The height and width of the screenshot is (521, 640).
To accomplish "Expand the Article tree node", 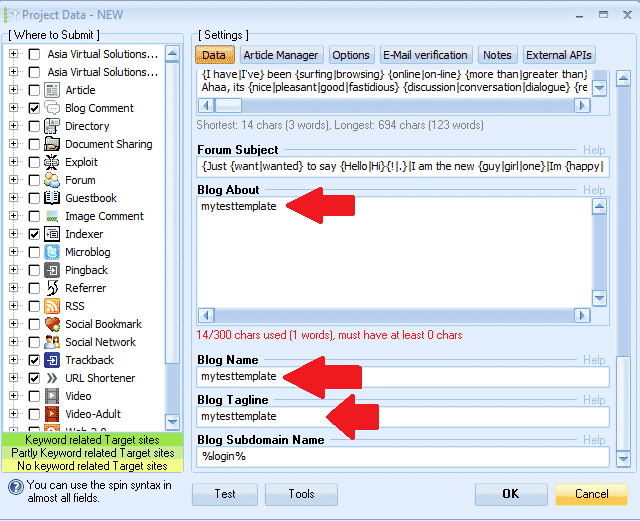I will tap(14, 90).
